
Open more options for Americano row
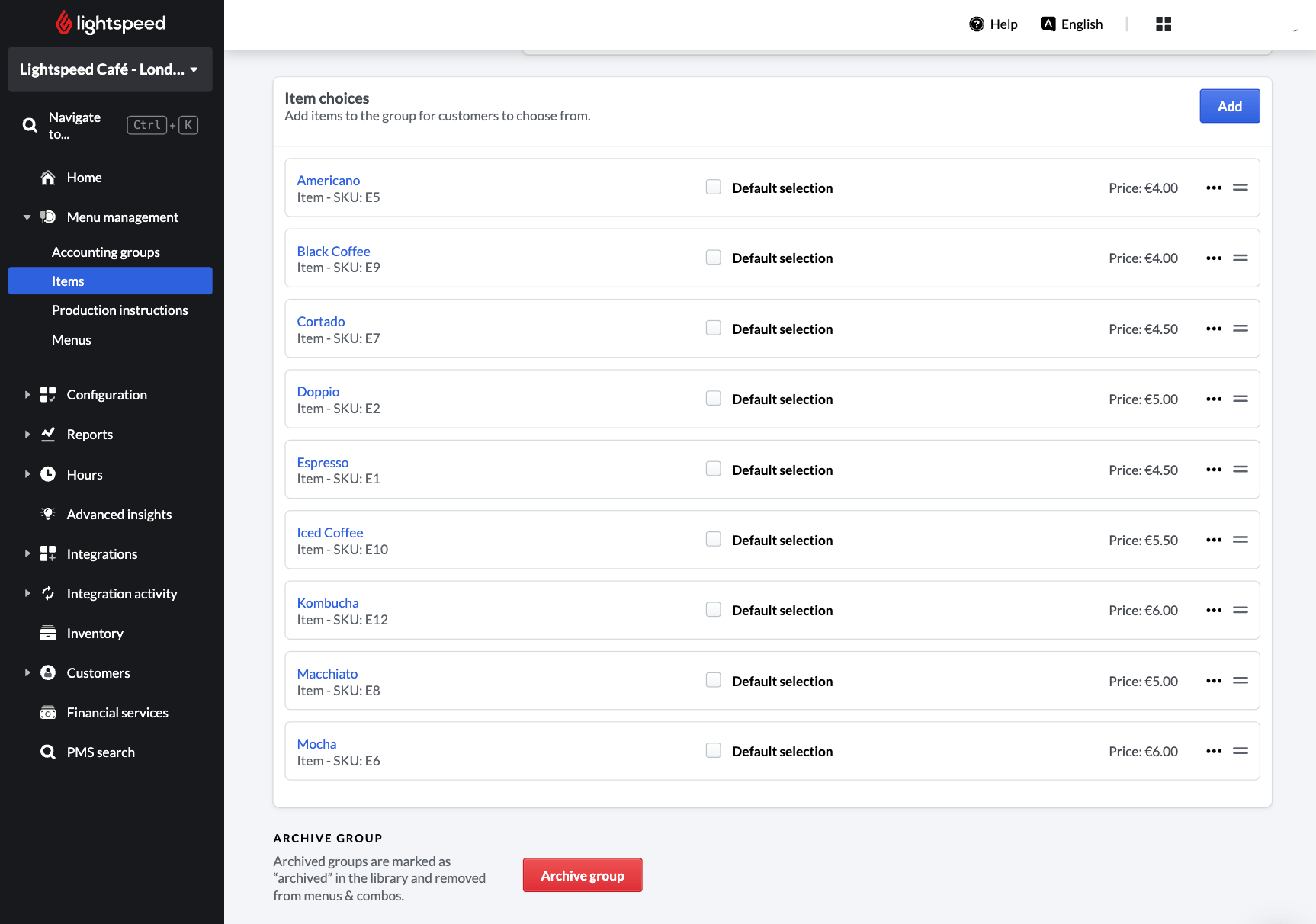1214,188
